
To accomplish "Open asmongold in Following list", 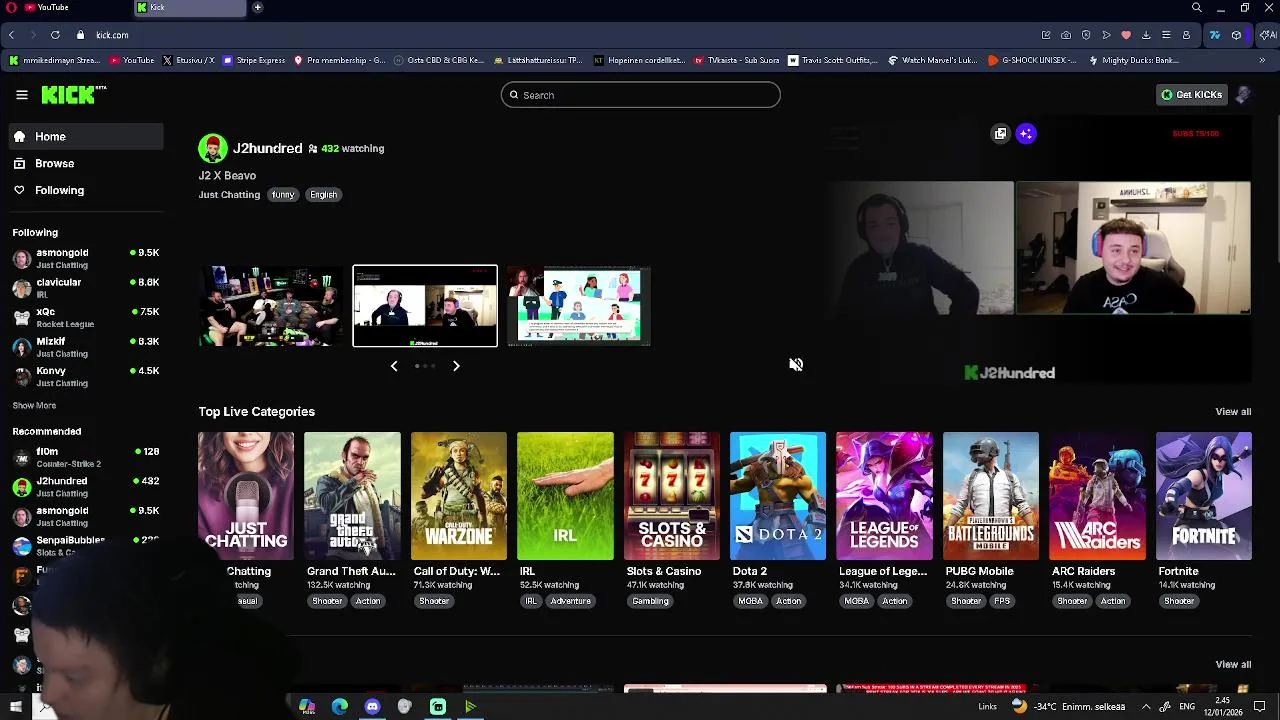I will (x=85, y=258).
